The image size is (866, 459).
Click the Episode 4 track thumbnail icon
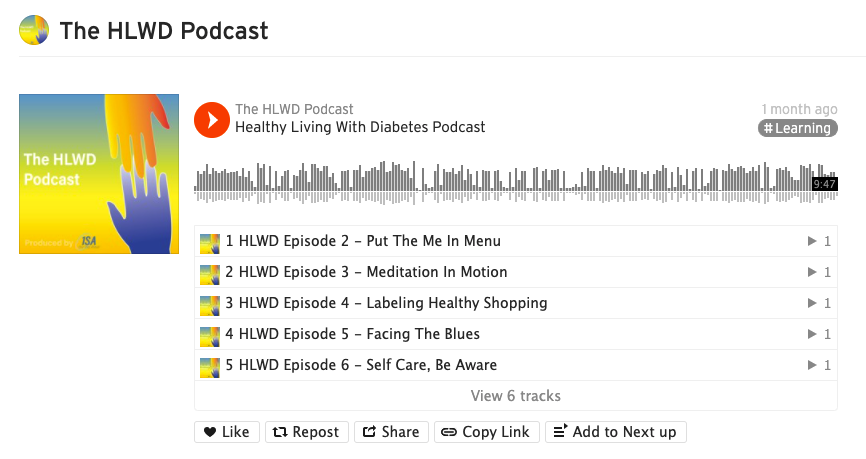tap(209, 304)
